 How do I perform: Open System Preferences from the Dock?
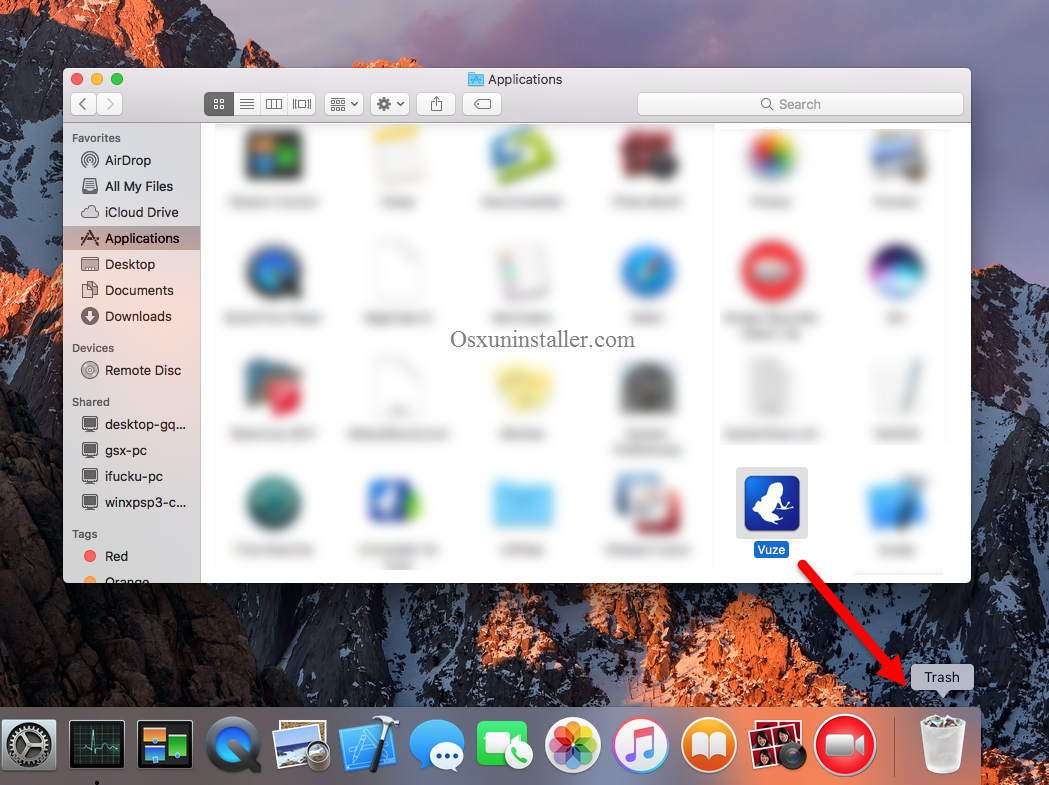[x=29, y=745]
